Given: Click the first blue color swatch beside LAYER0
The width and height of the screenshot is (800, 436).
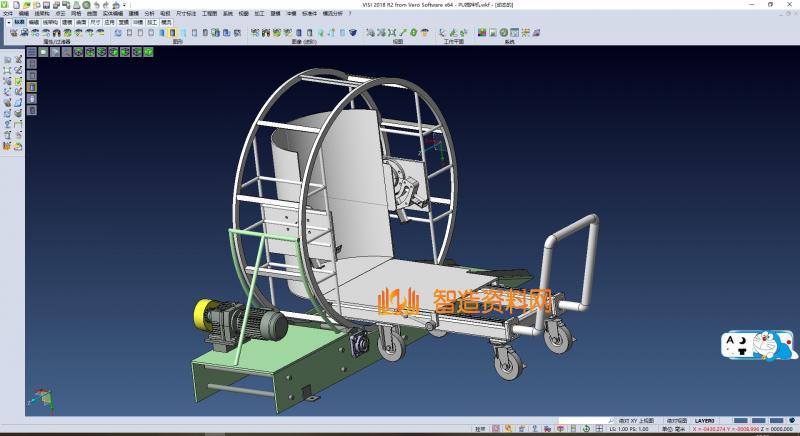Looking at the screenshot, I should [740, 420].
